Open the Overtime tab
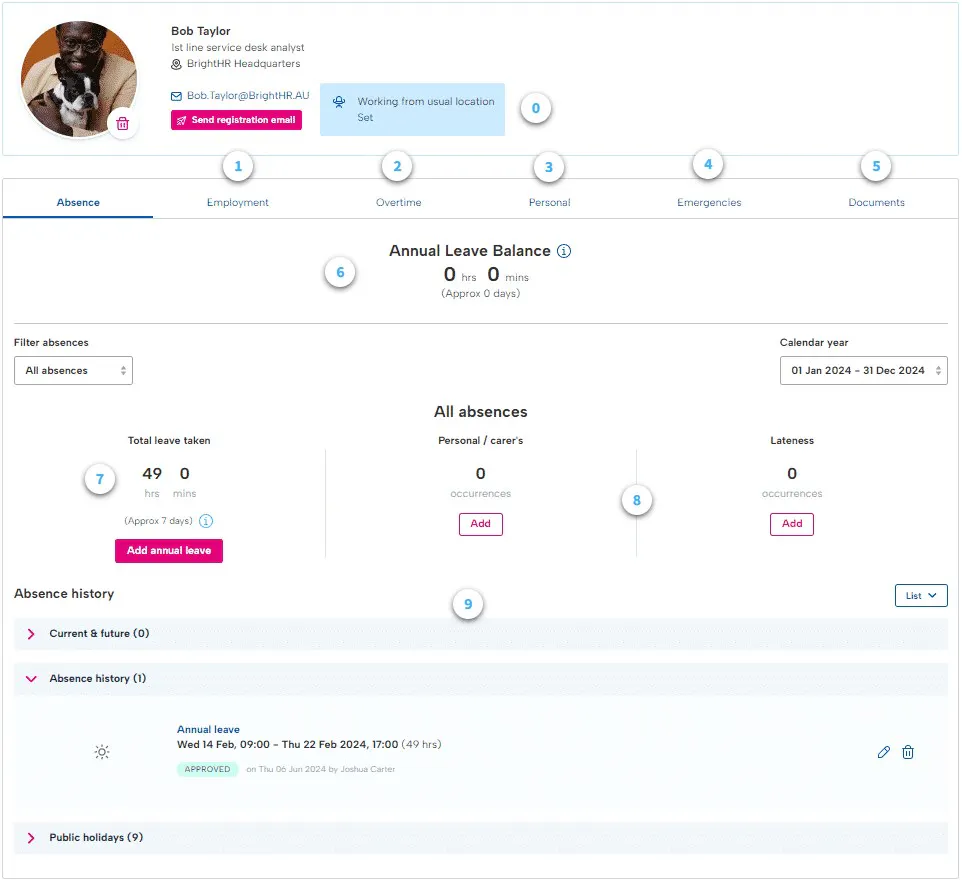 [399, 202]
